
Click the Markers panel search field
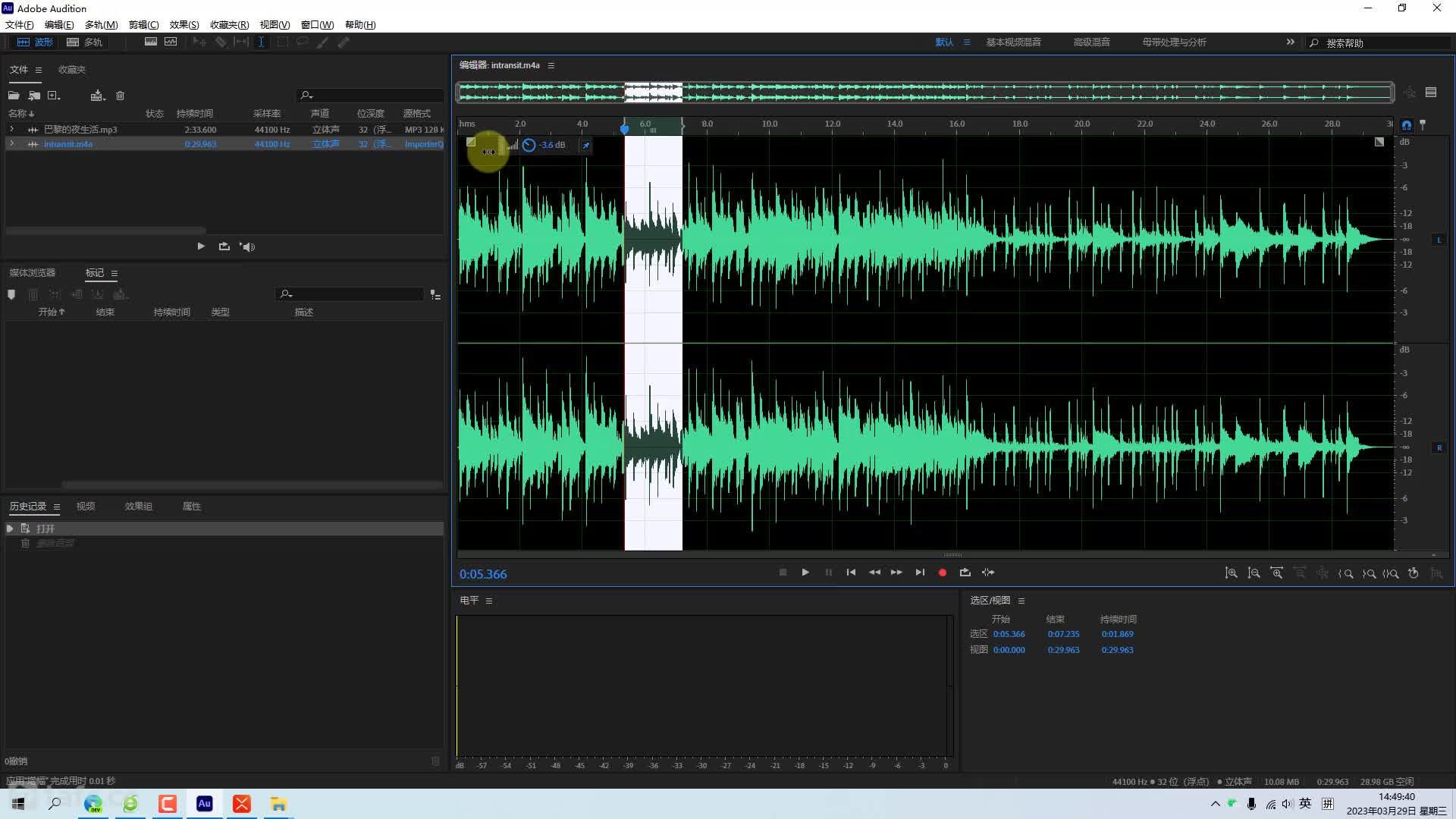coord(349,294)
